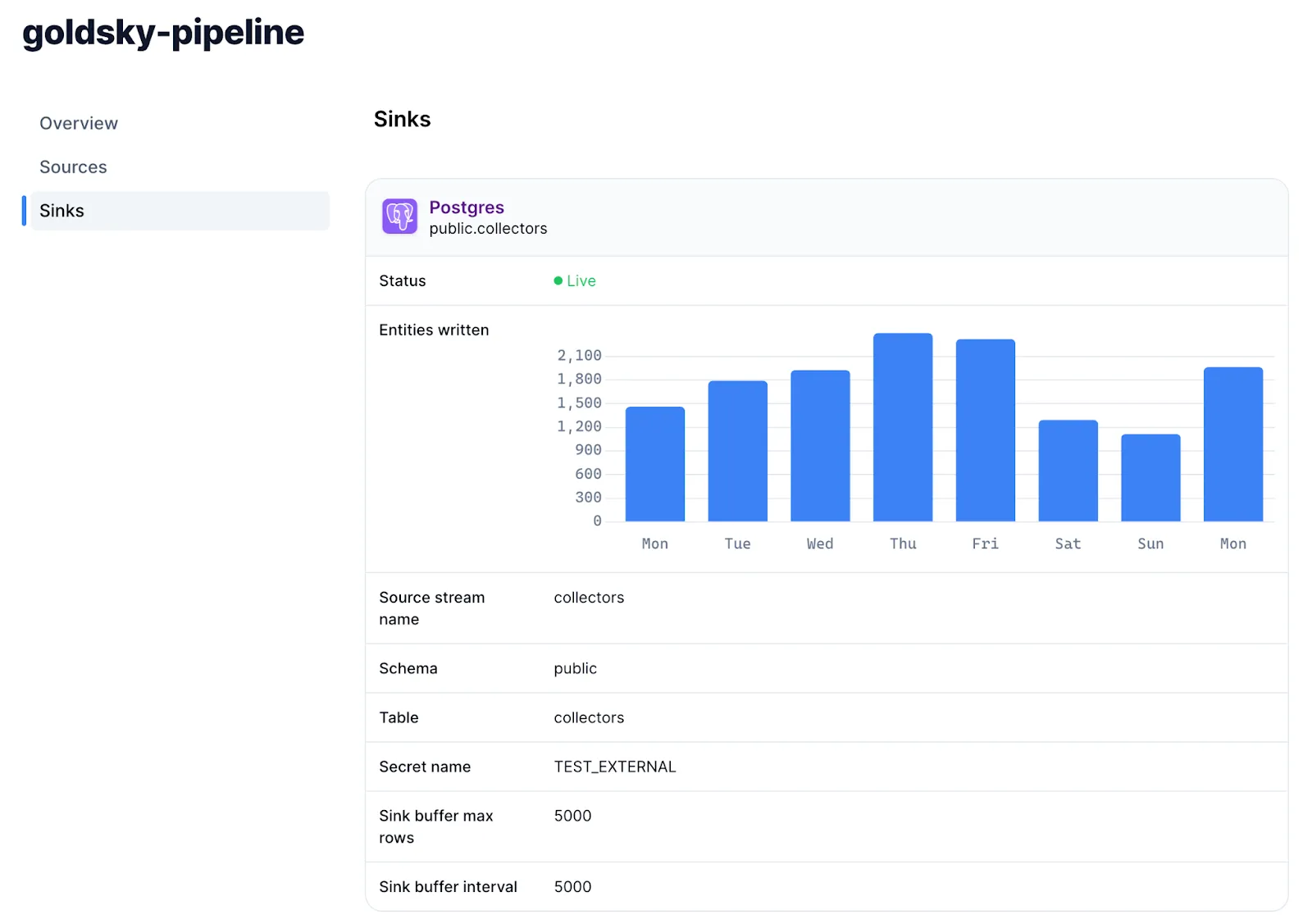Click the green Live status indicator
Screen dimensions: 1312x924
click(575, 280)
